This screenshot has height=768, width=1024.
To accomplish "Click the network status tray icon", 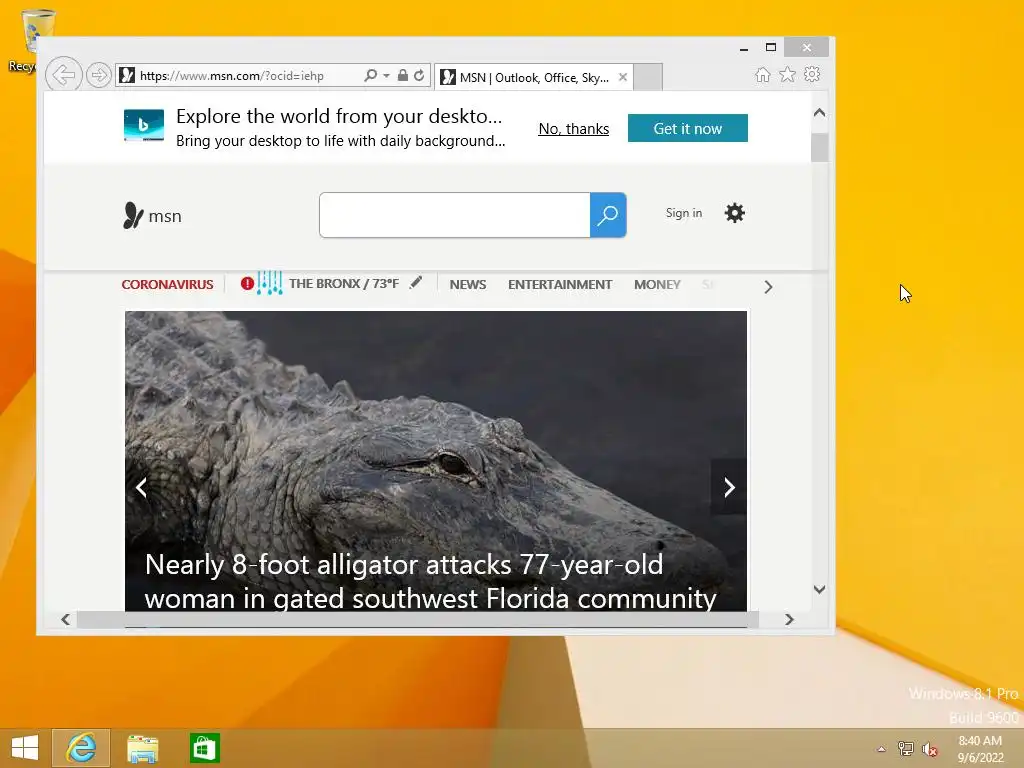I will point(905,748).
